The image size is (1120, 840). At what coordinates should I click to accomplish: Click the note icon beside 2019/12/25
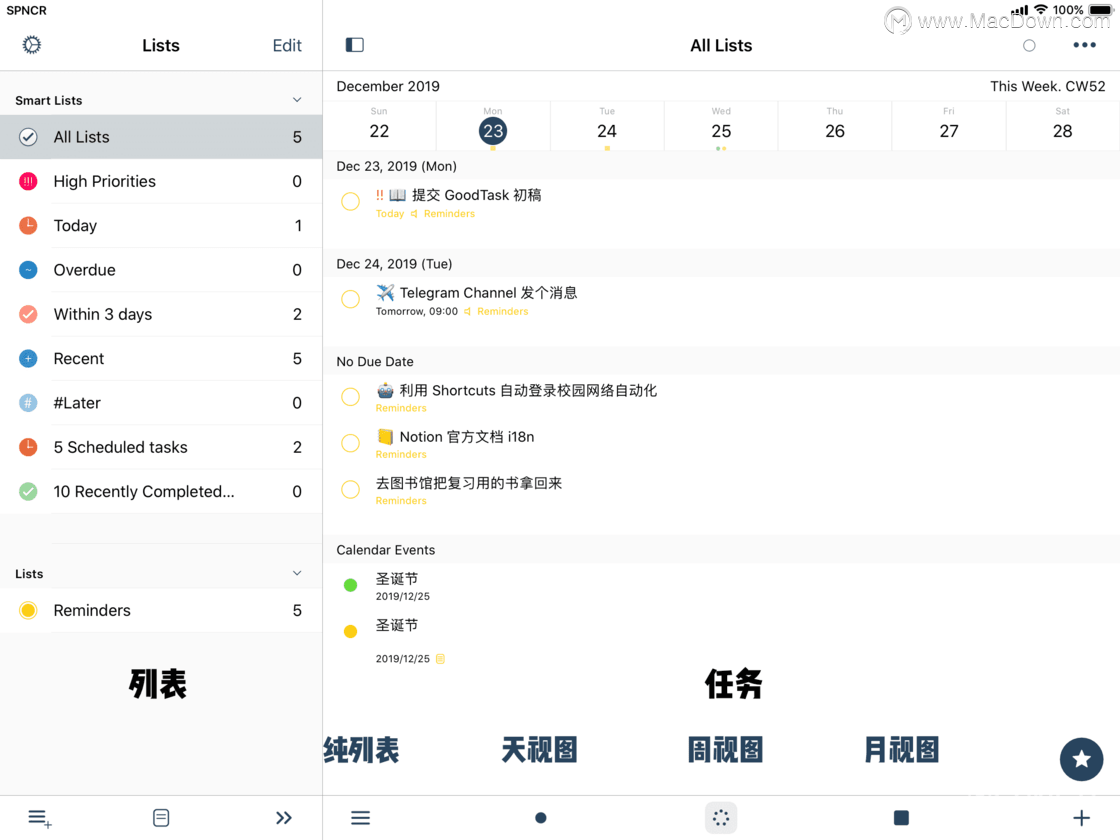[x=440, y=659]
